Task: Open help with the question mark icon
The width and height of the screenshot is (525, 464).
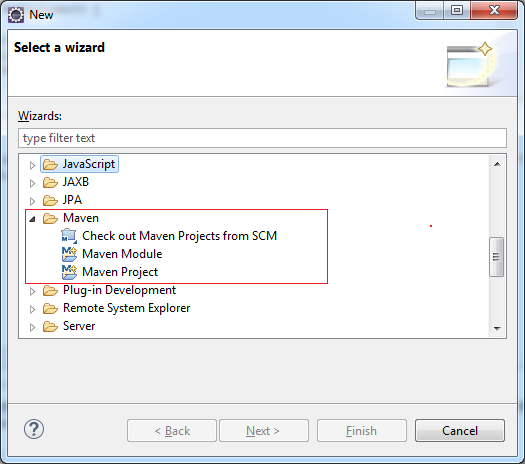Action: point(34,429)
